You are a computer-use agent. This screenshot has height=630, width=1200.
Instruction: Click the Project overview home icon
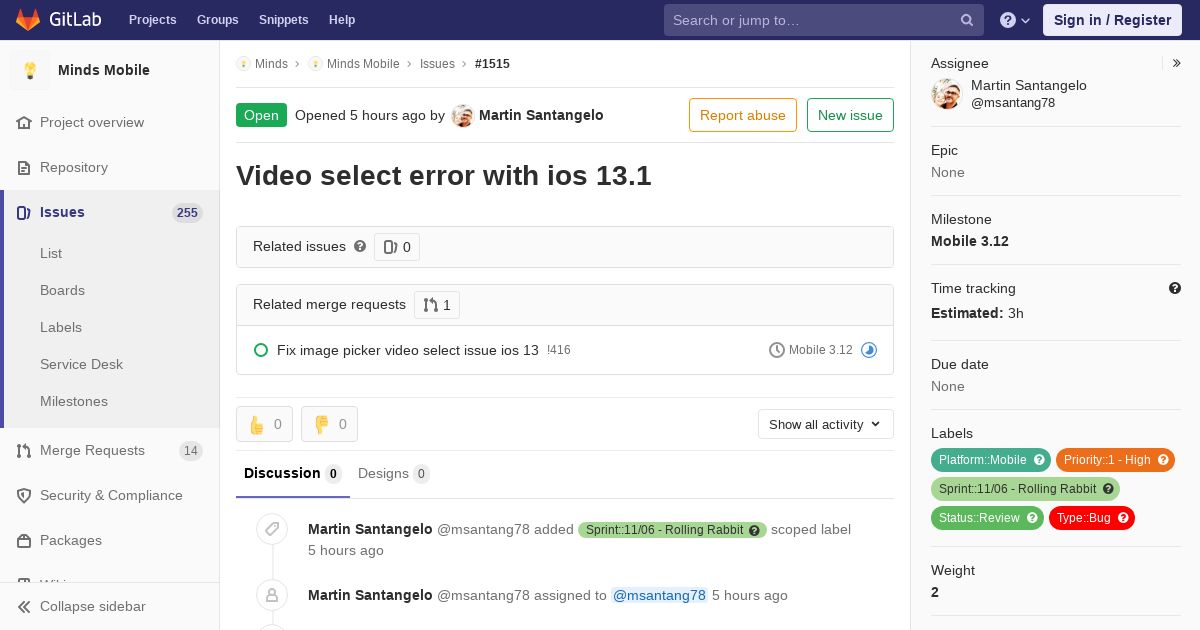24,122
